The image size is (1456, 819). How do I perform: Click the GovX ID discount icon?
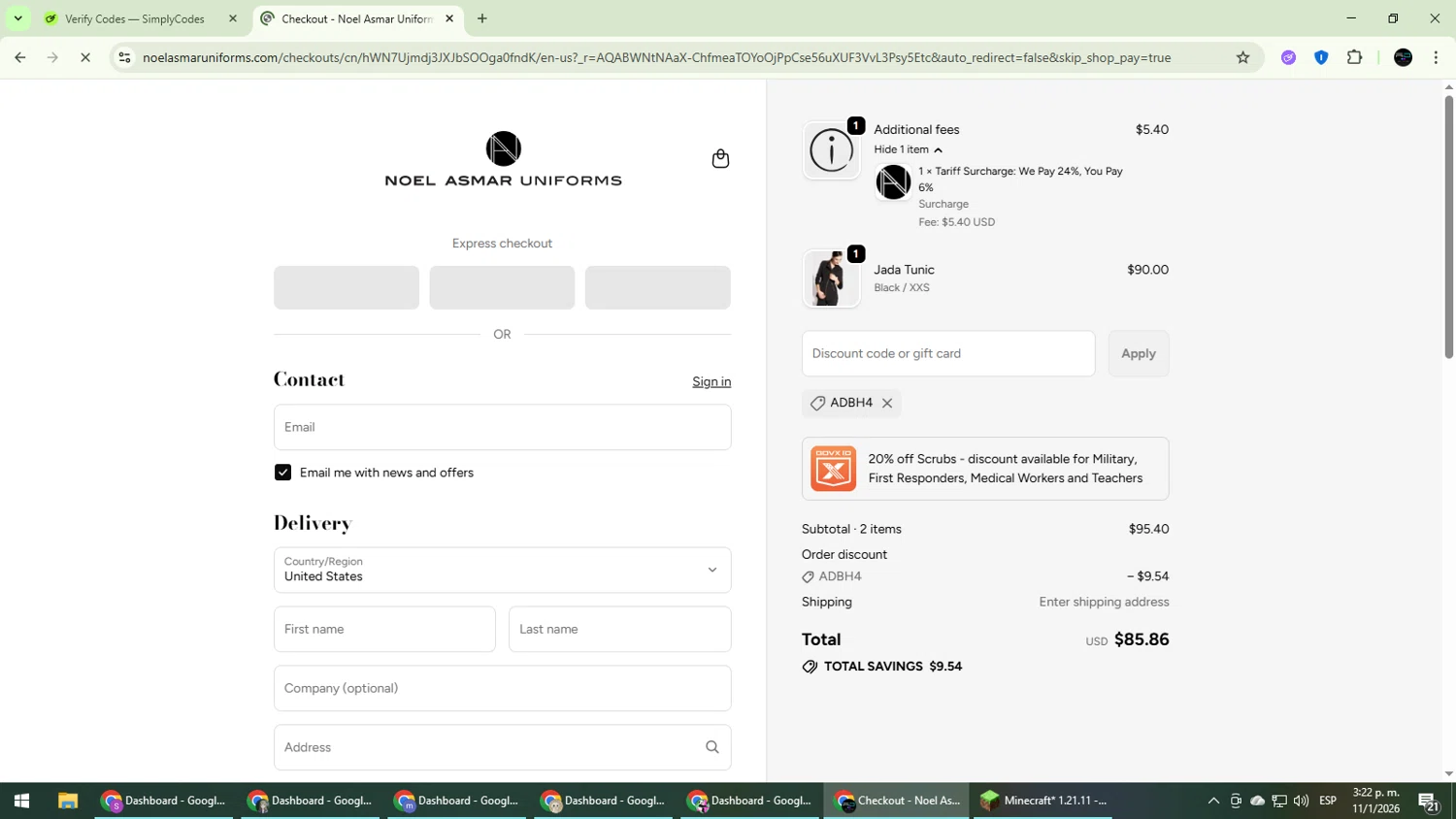(834, 469)
